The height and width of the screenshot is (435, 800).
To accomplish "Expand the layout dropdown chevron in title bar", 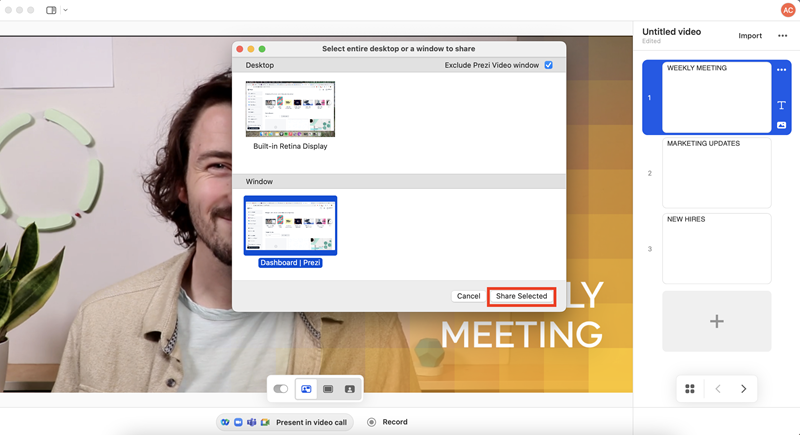I will click(66, 10).
